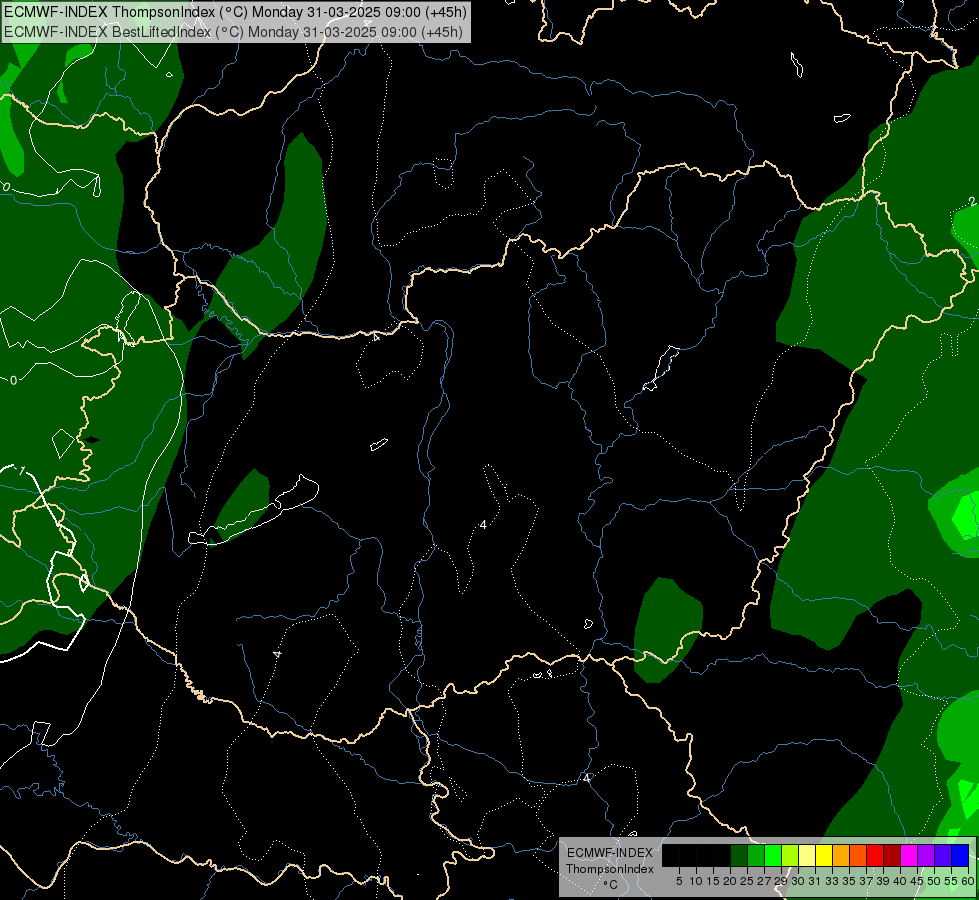
Task: Click legend tick value '33'
Action: [832, 881]
